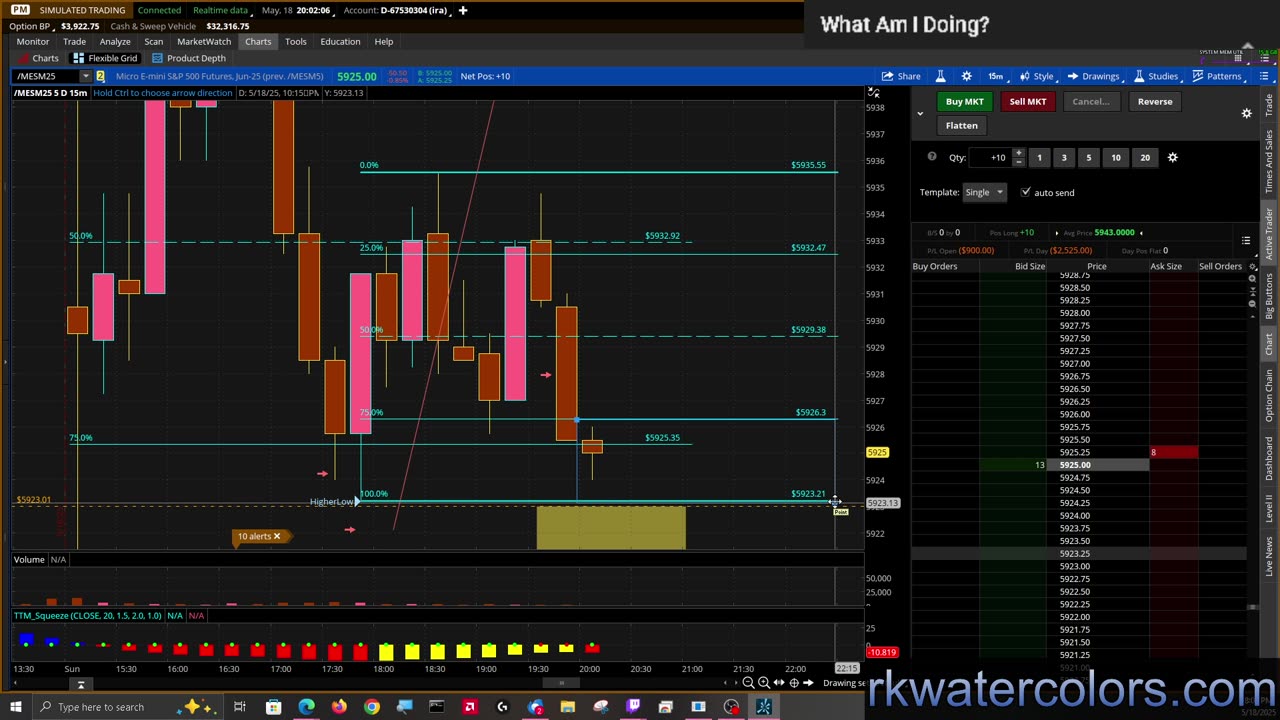1280x720 pixels.
Task: Select quantity preset 10
Action: (x=1116, y=157)
